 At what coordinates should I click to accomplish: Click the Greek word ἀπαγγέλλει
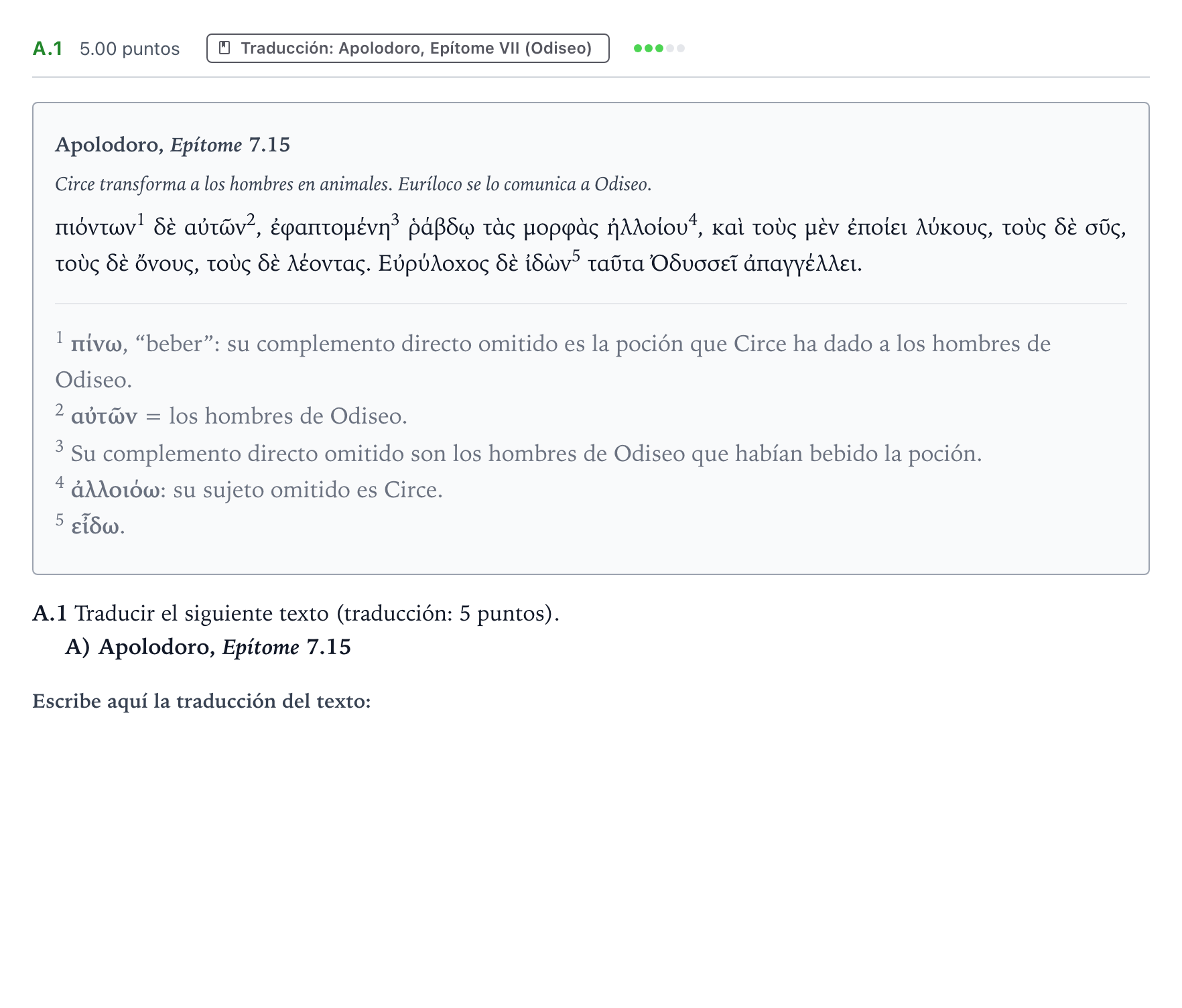803,264
